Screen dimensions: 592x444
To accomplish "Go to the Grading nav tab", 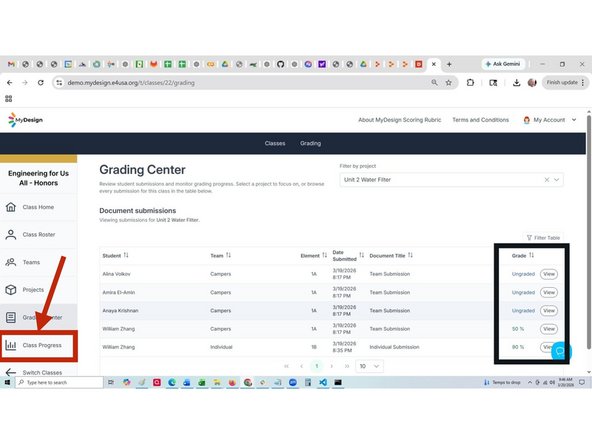I will click(310, 143).
